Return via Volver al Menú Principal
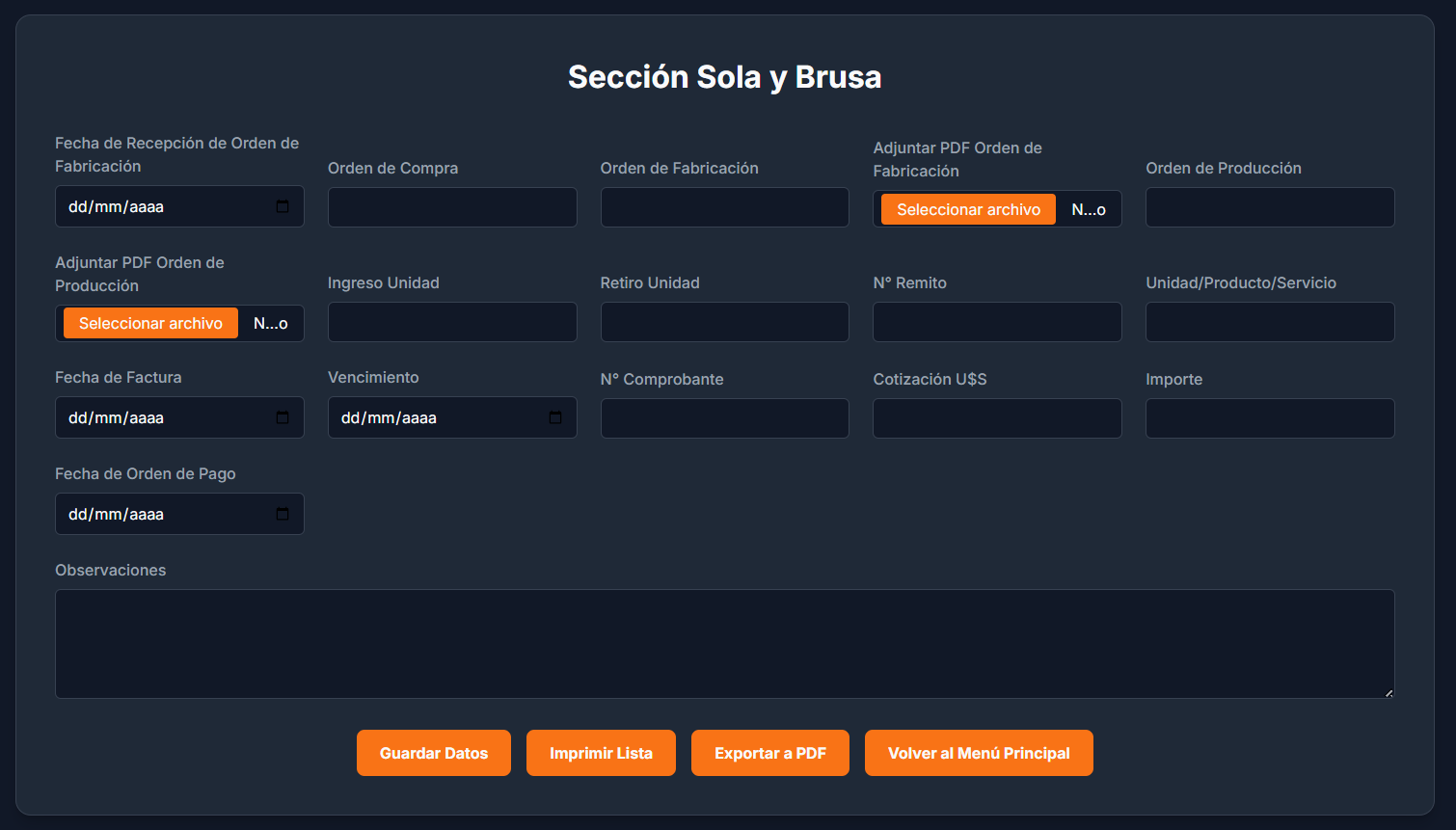The width and height of the screenshot is (1456, 830). click(x=978, y=753)
